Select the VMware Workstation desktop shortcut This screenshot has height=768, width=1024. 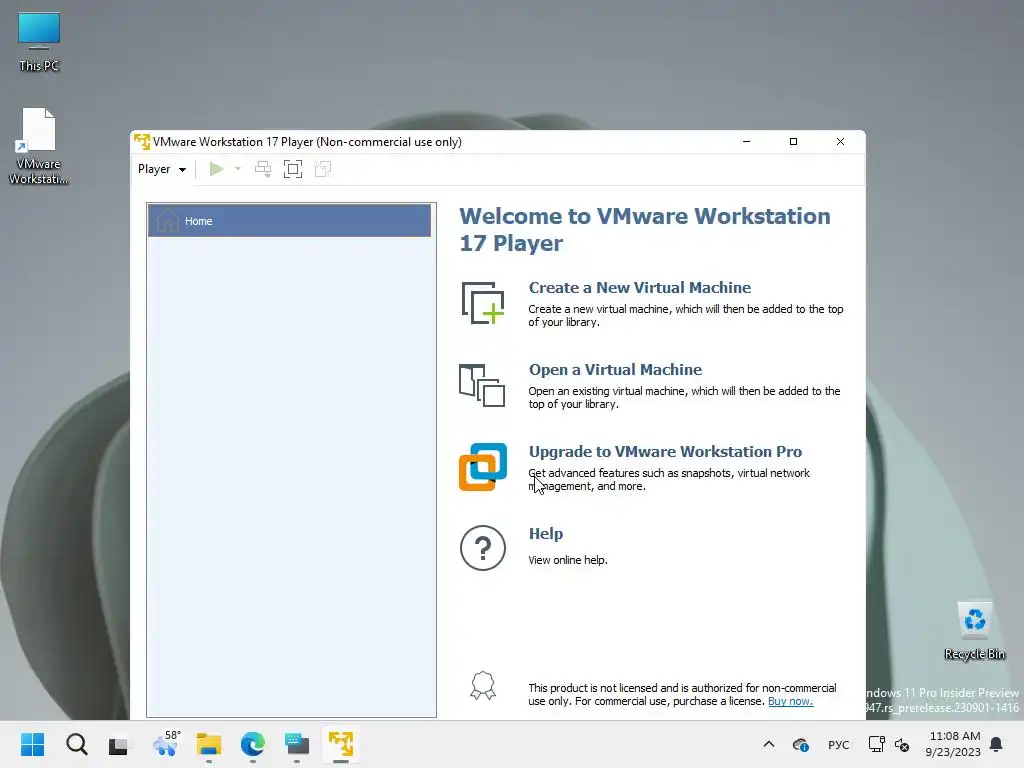[x=39, y=146]
